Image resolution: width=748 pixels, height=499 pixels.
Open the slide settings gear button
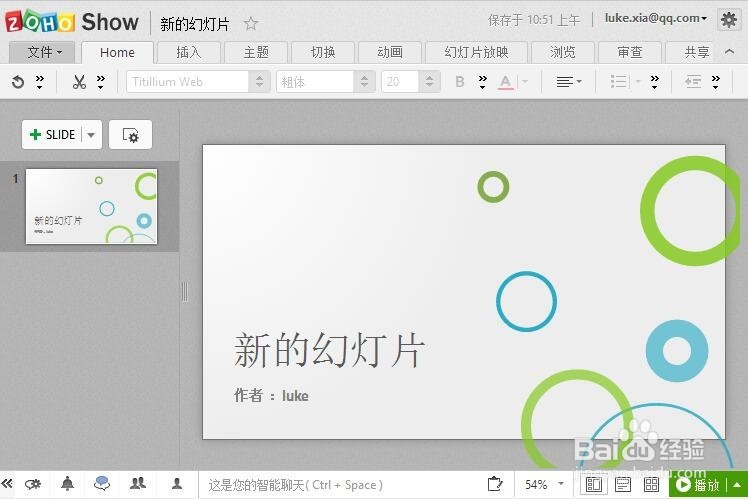pos(130,135)
